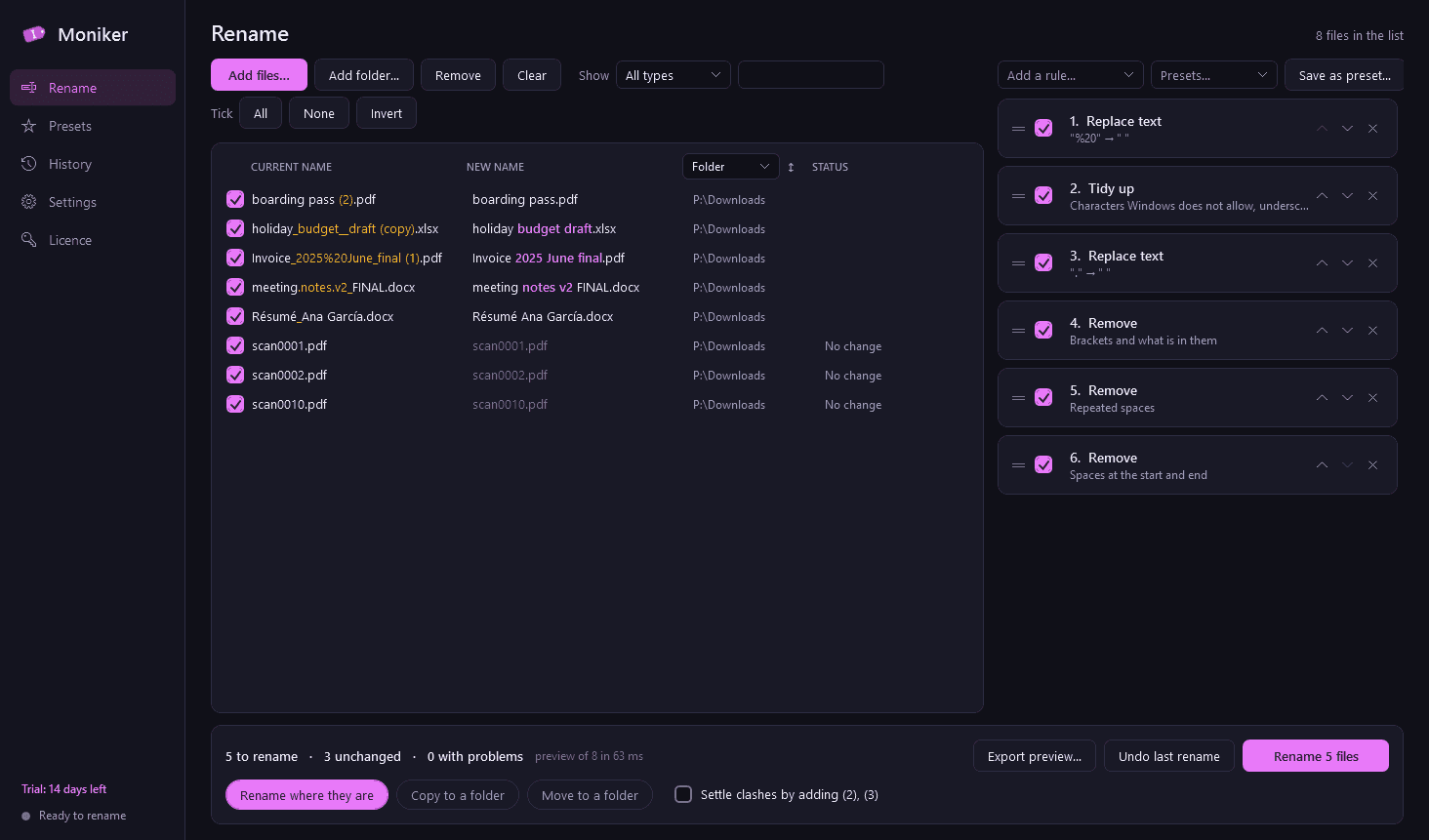
Task: Click the Invert tick button
Action: coord(387,113)
